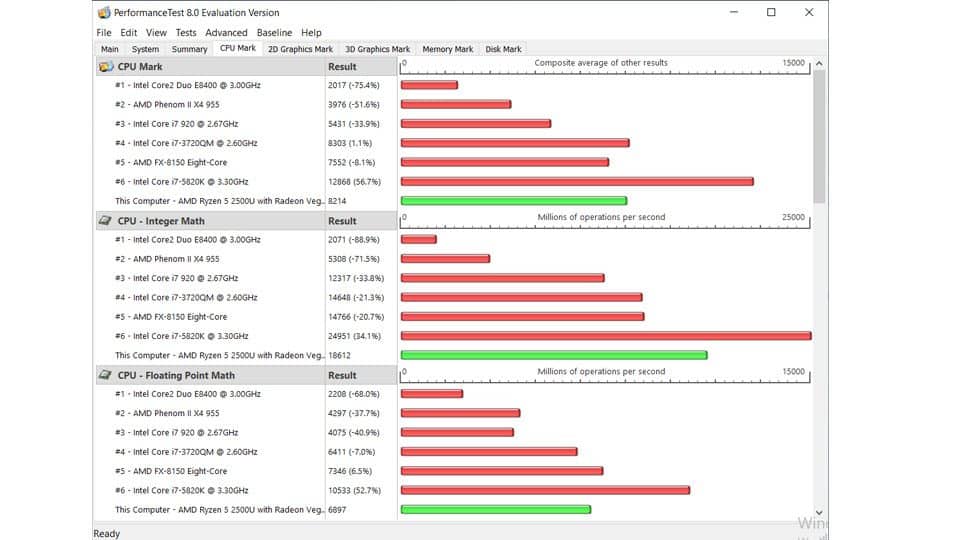The image size is (960, 540).
Task: Click the CPU - Floating Point Math header label
Action: coord(176,375)
